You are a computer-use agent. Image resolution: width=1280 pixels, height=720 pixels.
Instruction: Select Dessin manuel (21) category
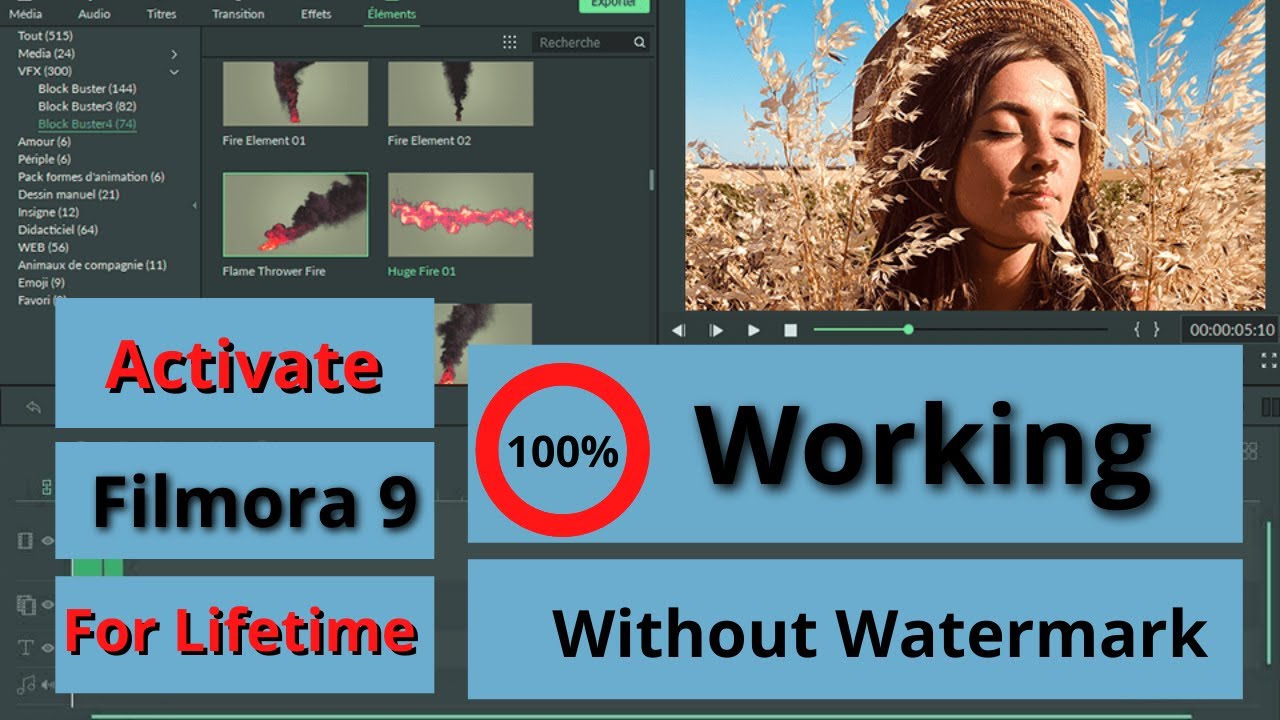coord(68,194)
